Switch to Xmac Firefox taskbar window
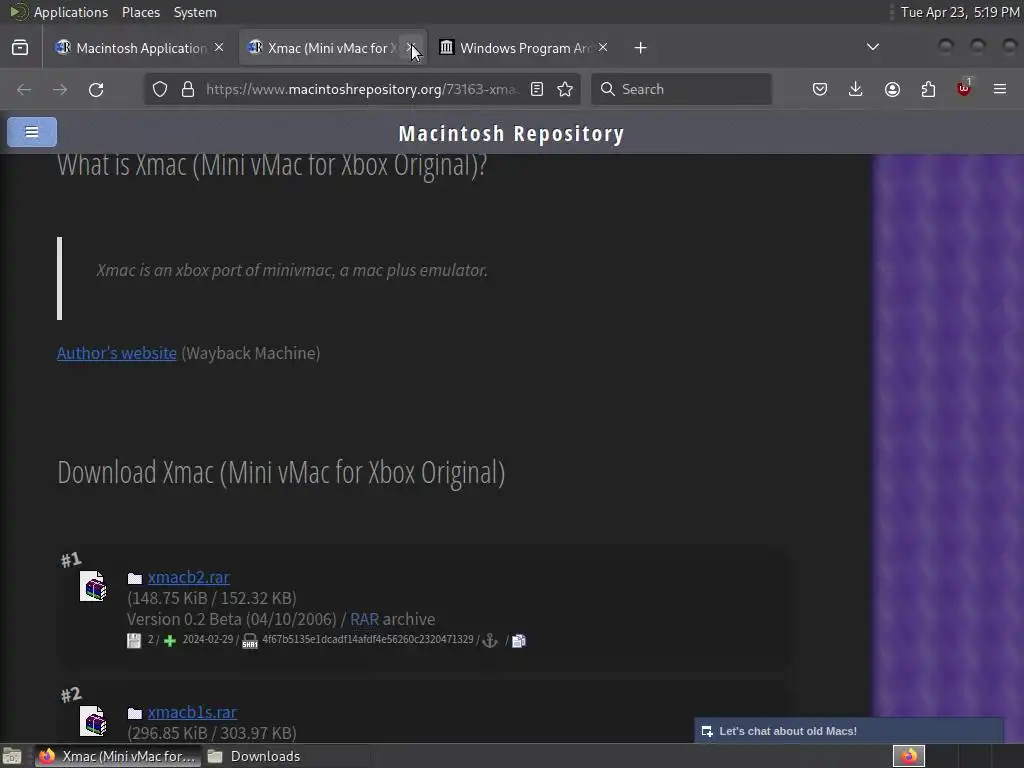 (x=118, y=756)
